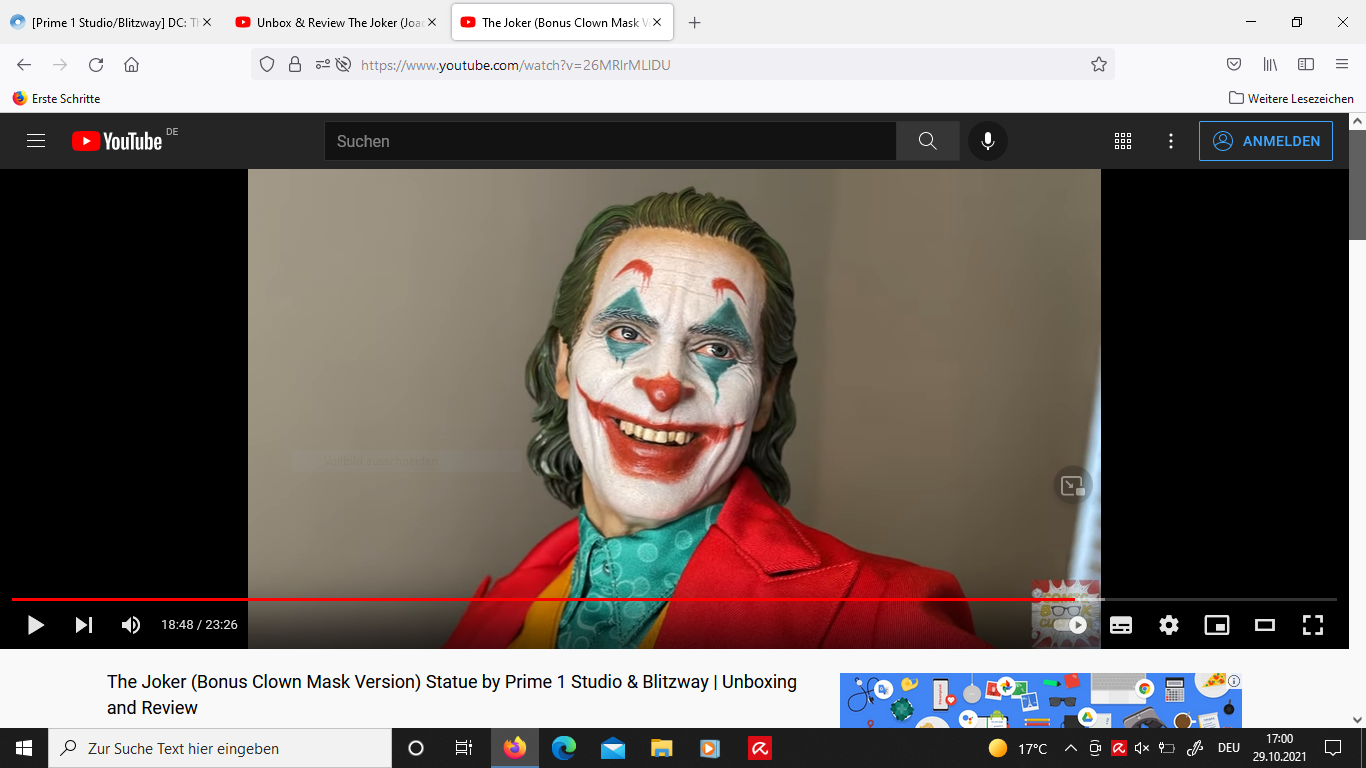Screen dimensions: 1366x768
Task: Open File Explorer from the taskbar
Action: (662, 748)
